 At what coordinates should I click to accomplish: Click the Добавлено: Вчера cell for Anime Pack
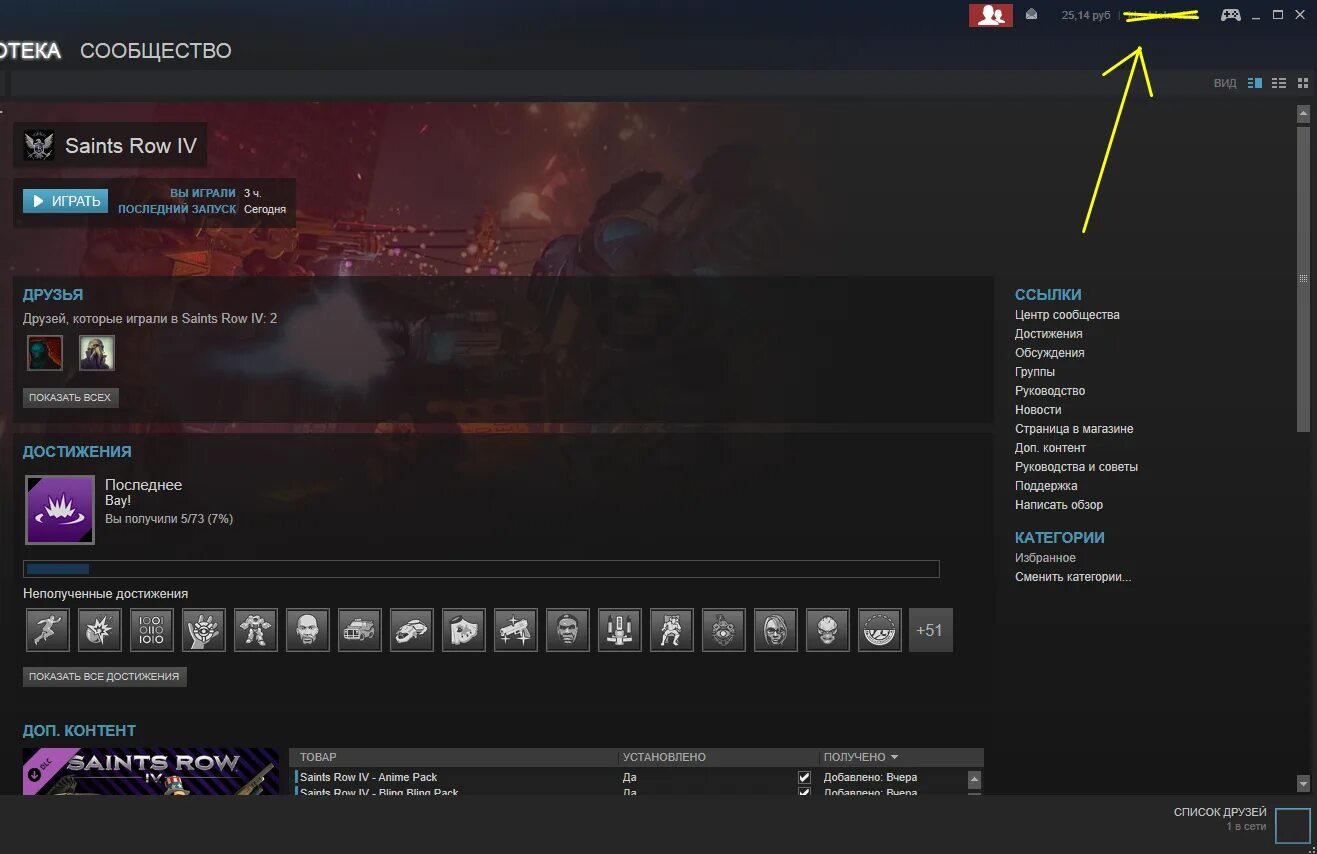[870, 777]
